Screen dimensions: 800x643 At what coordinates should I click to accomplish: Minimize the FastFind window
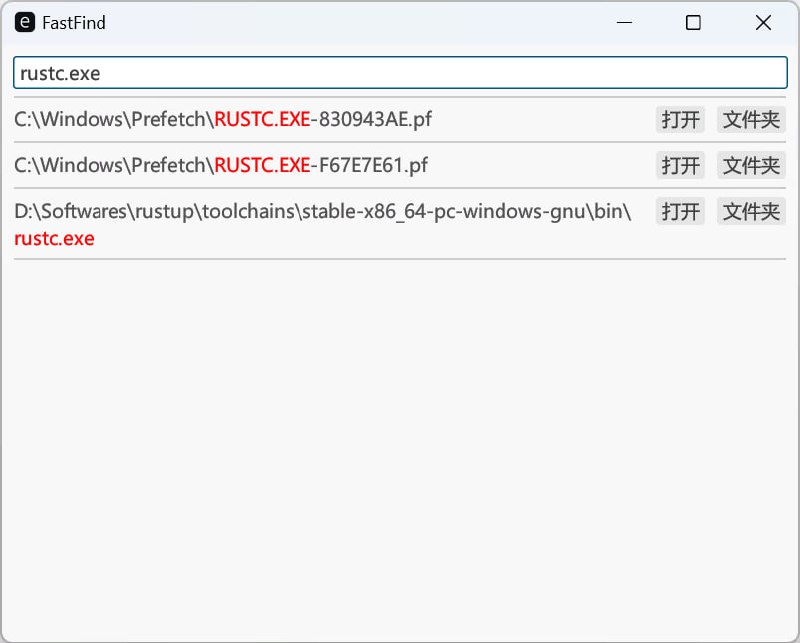(x=625, y=22)
